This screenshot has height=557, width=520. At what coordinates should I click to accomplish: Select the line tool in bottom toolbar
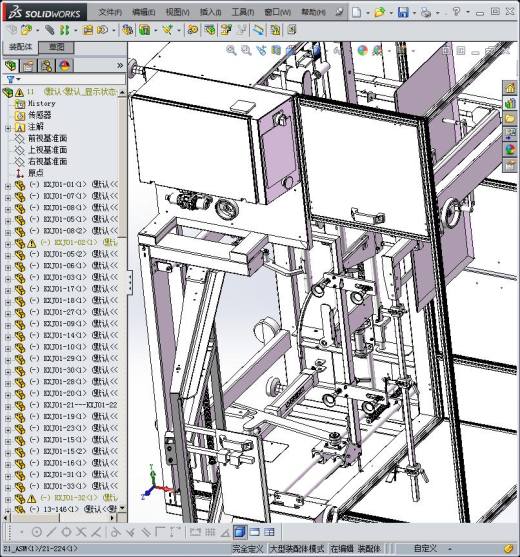[51, 532]
